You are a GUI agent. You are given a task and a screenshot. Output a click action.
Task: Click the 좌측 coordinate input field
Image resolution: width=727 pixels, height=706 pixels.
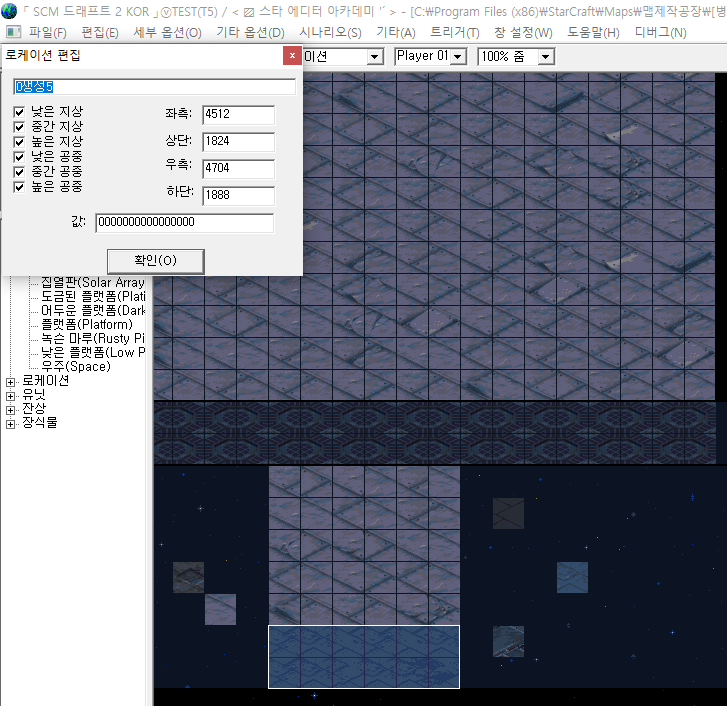click(237, 115)
